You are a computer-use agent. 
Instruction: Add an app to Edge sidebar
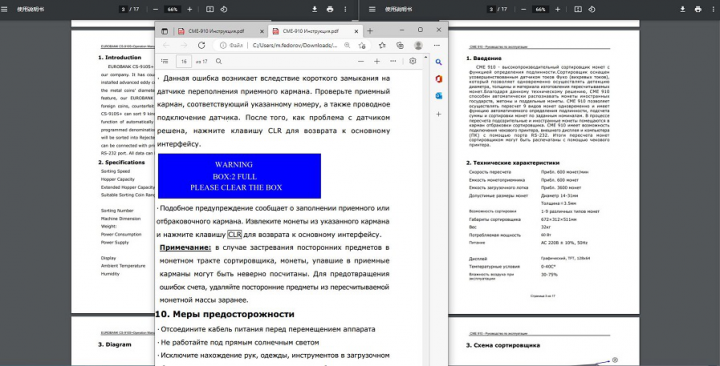point(439,113)
